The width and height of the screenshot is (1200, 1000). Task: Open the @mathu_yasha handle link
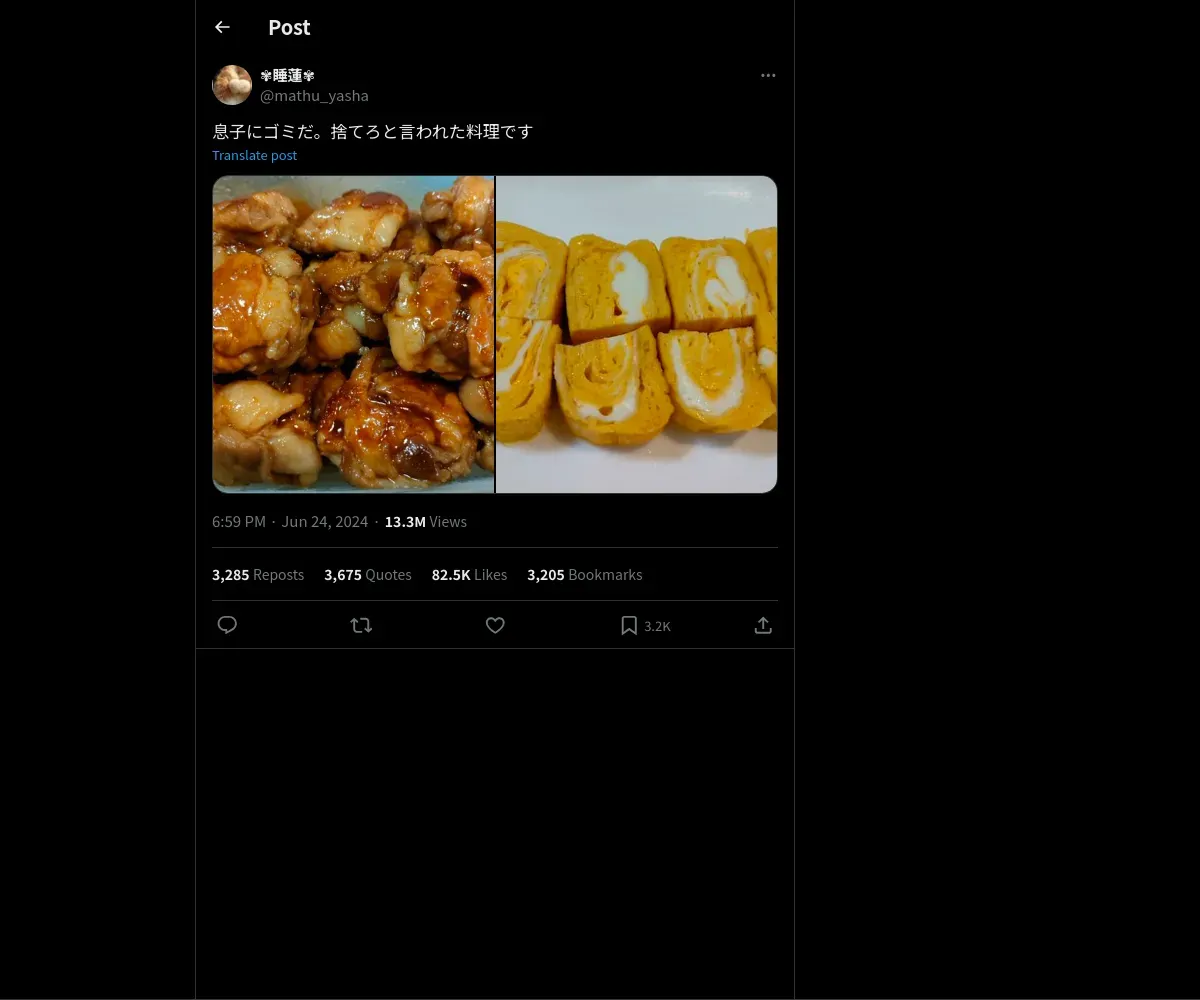(x=314, y=96)
